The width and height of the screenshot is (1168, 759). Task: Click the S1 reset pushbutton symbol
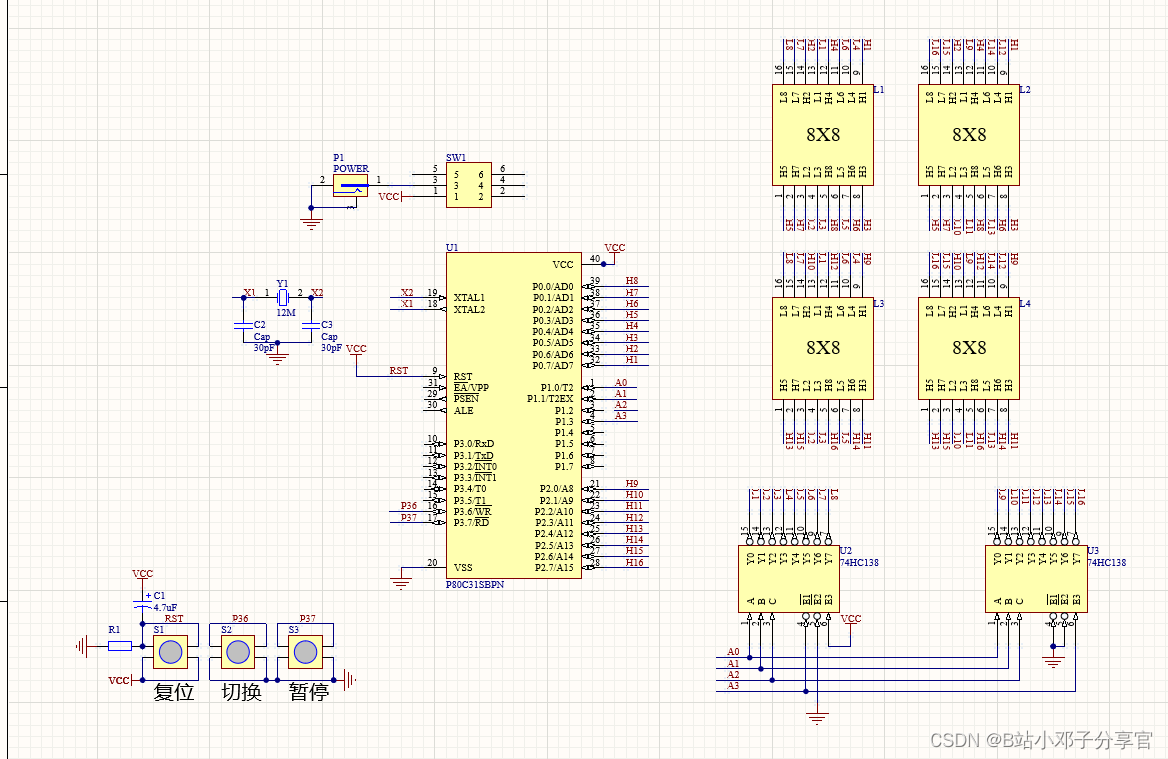click(171, 652)
